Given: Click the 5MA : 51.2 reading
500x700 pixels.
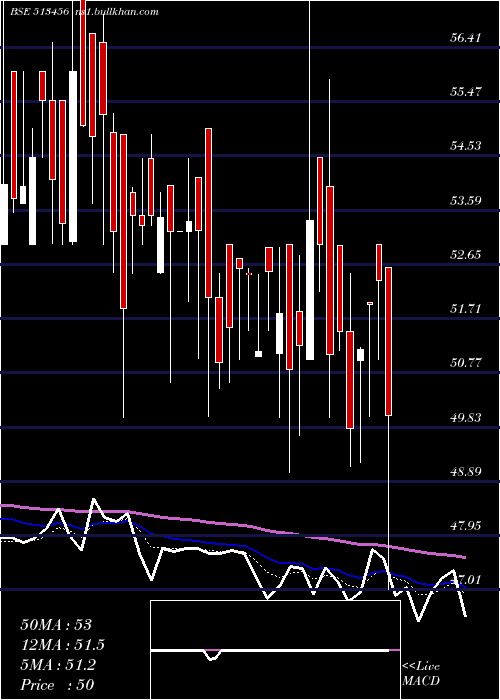Looking at the screenshot, I should (x=58, y=665).
